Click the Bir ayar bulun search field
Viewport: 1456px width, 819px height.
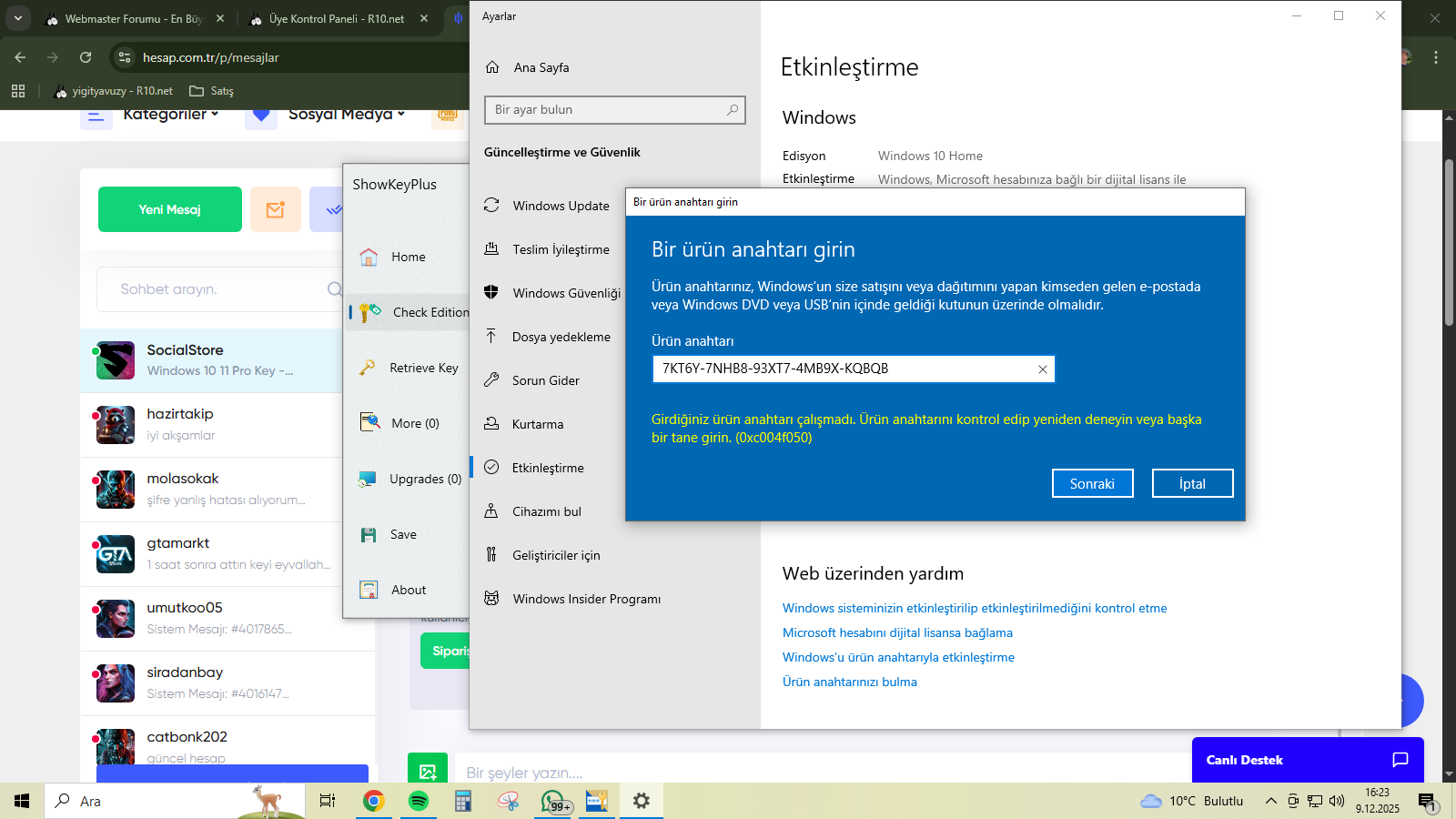point(615,110)
